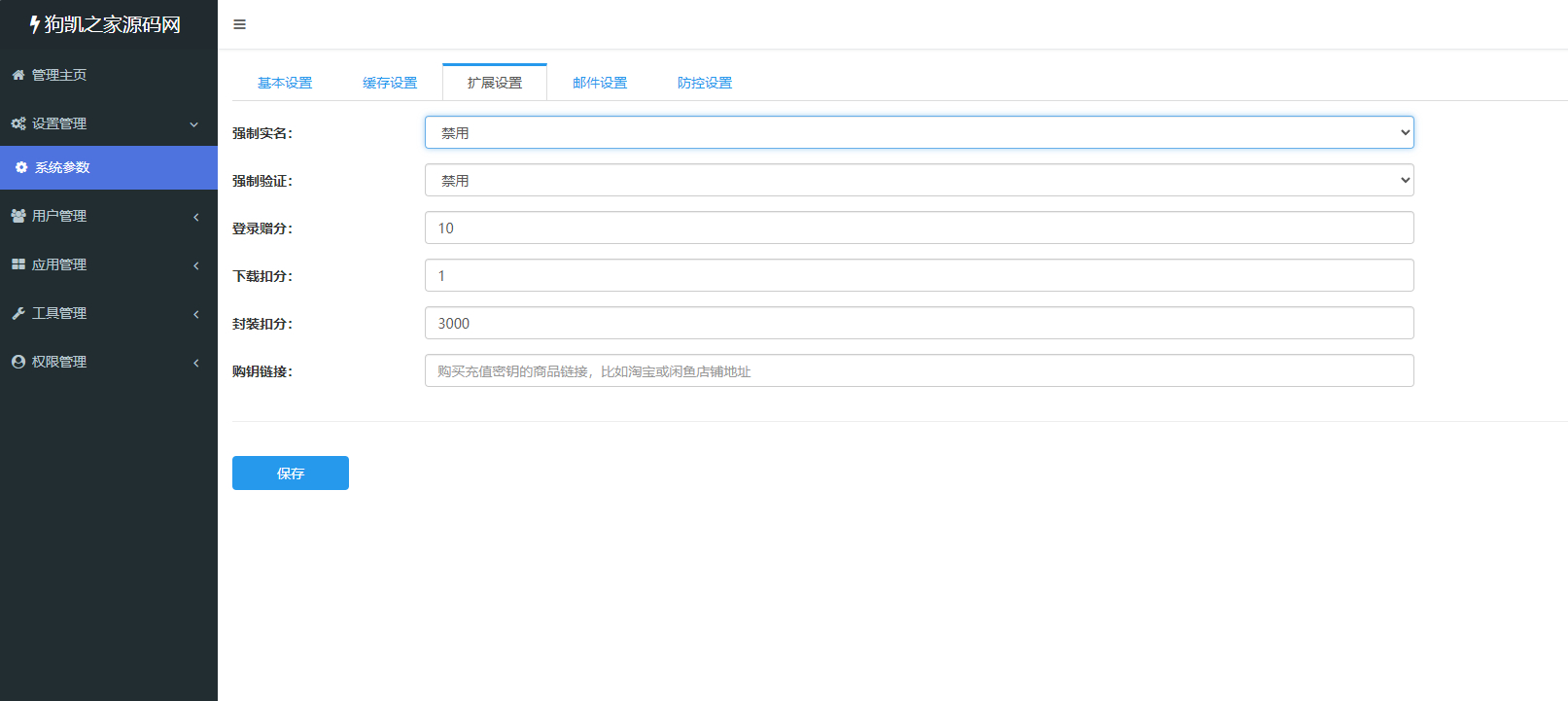Switch to the 基本设置 tab
Screen dimensions: 1568x701
285,83
